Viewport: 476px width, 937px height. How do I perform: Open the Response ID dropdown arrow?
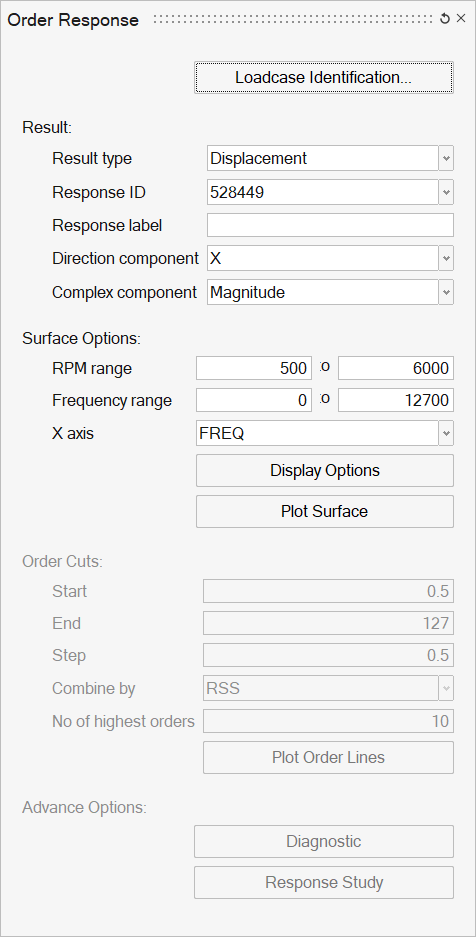pyautogui.click(x=446, y=192)
